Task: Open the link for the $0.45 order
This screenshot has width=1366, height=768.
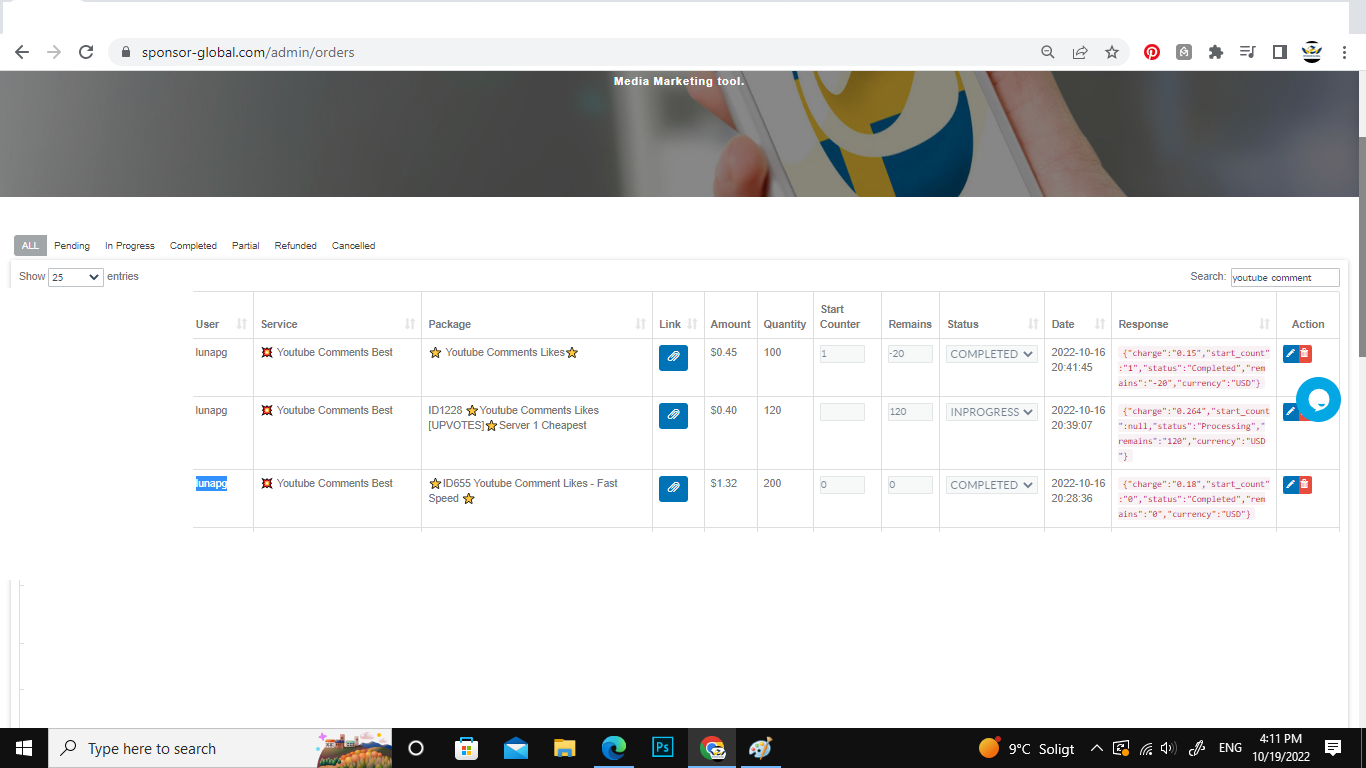Action: (673, 357)
